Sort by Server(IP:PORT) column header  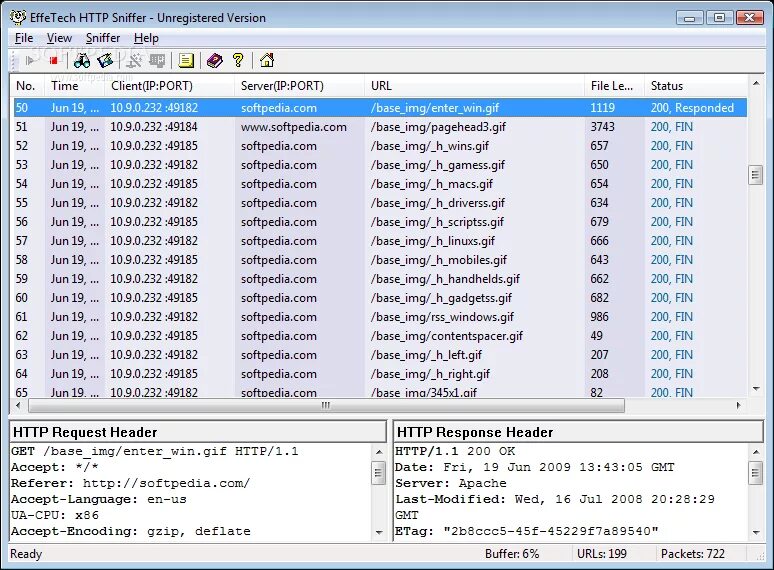[x=300, y=86]
